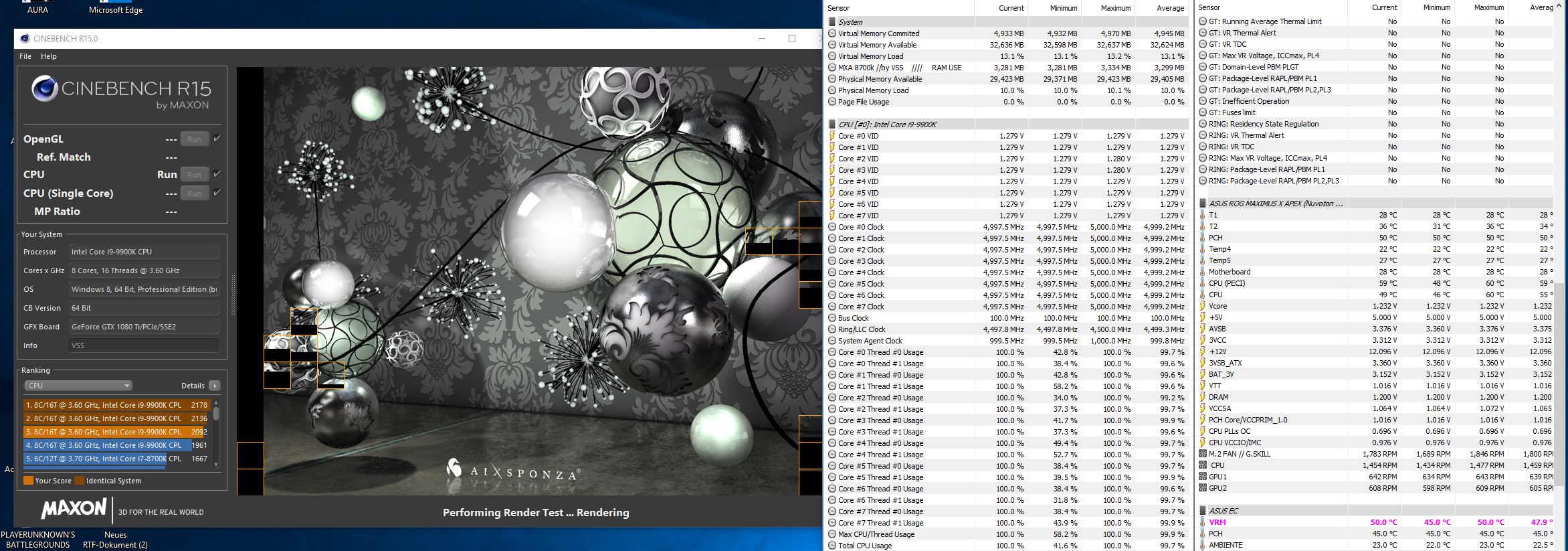The width and height of the screenshot is (1568, 551).
Task: Click the Run button for OpenGL
Action: (195, 139)
